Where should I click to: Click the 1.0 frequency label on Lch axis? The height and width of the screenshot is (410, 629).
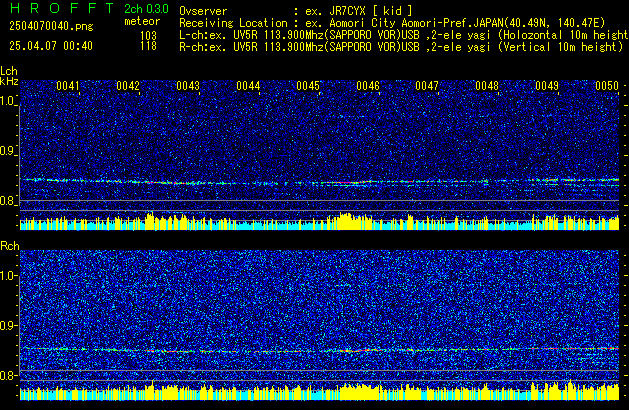8,101
